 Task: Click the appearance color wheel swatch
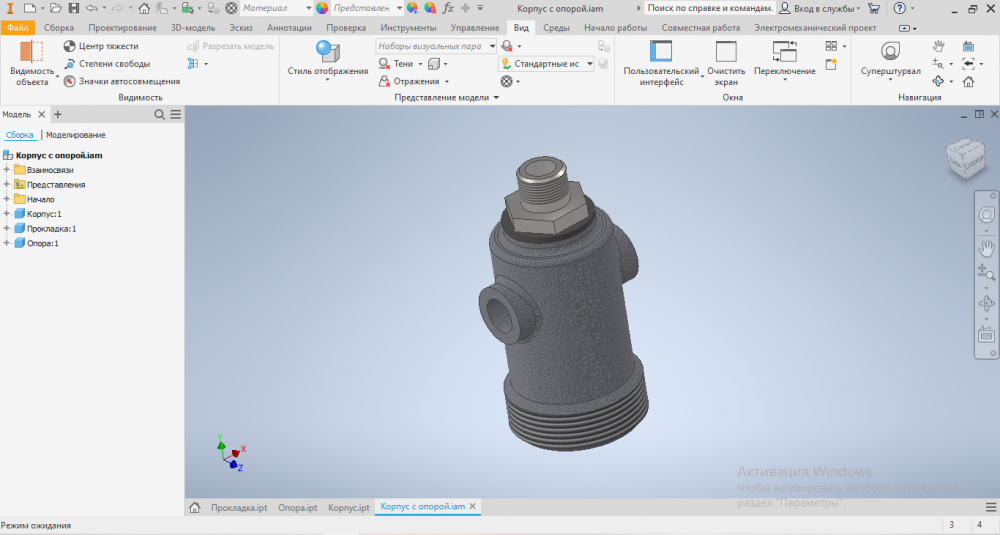[x=322, y=8]
